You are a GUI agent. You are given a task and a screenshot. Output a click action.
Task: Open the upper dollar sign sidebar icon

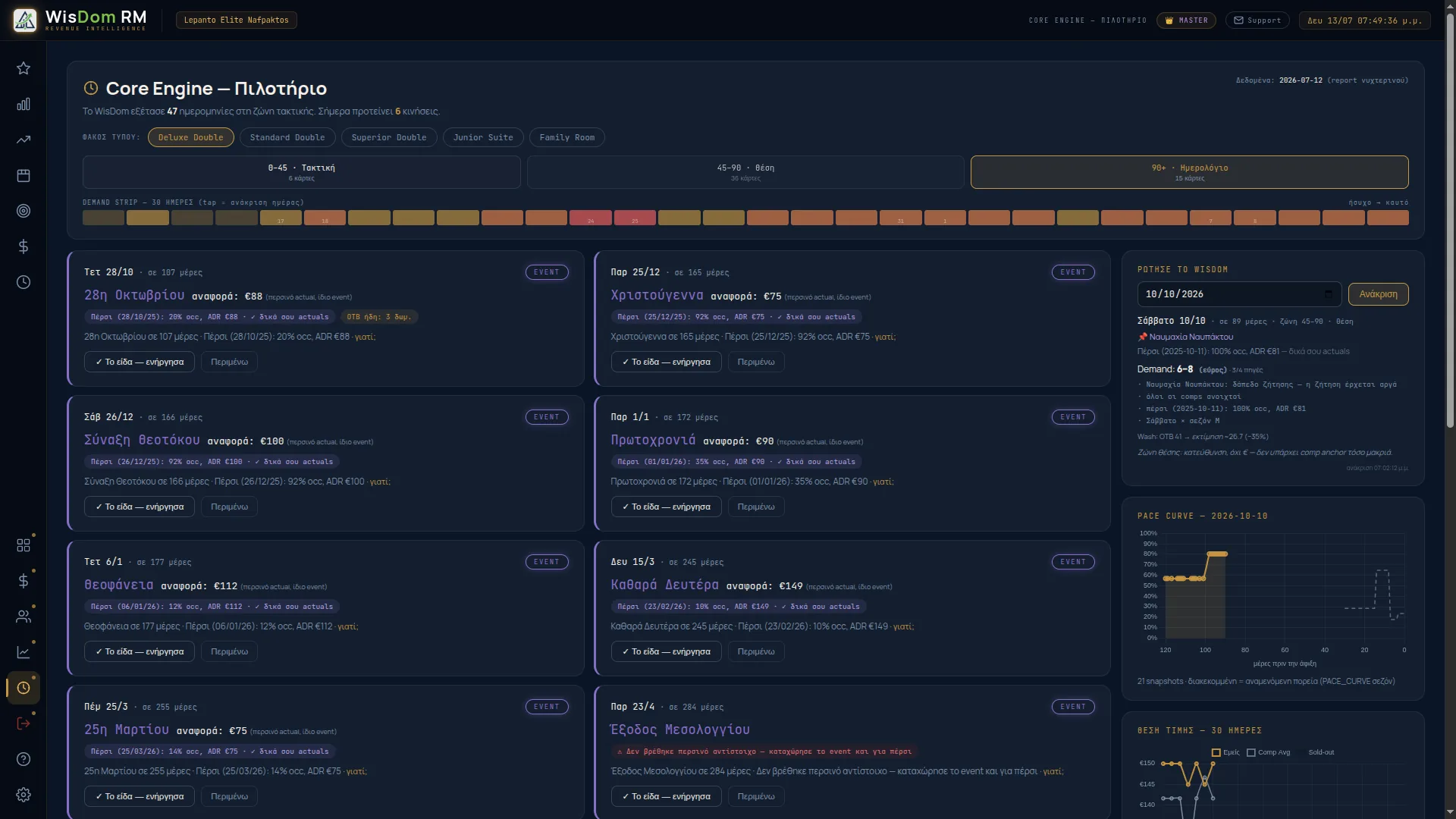click(24, 246)
